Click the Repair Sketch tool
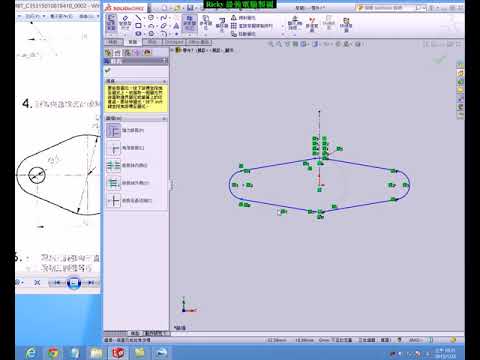This screenshot has height=360, width=480. [x=312, y=24]
